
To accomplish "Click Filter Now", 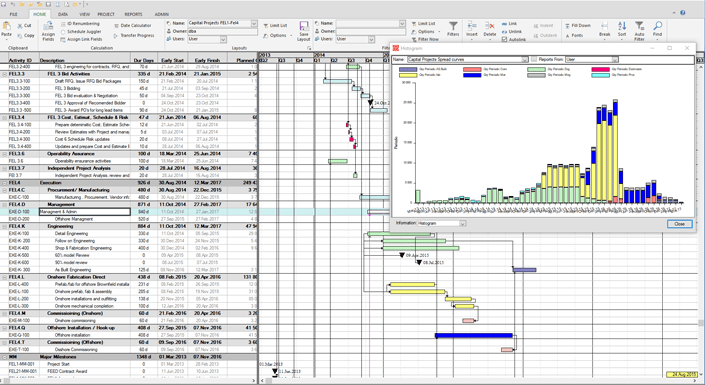I will click(424, 39).
